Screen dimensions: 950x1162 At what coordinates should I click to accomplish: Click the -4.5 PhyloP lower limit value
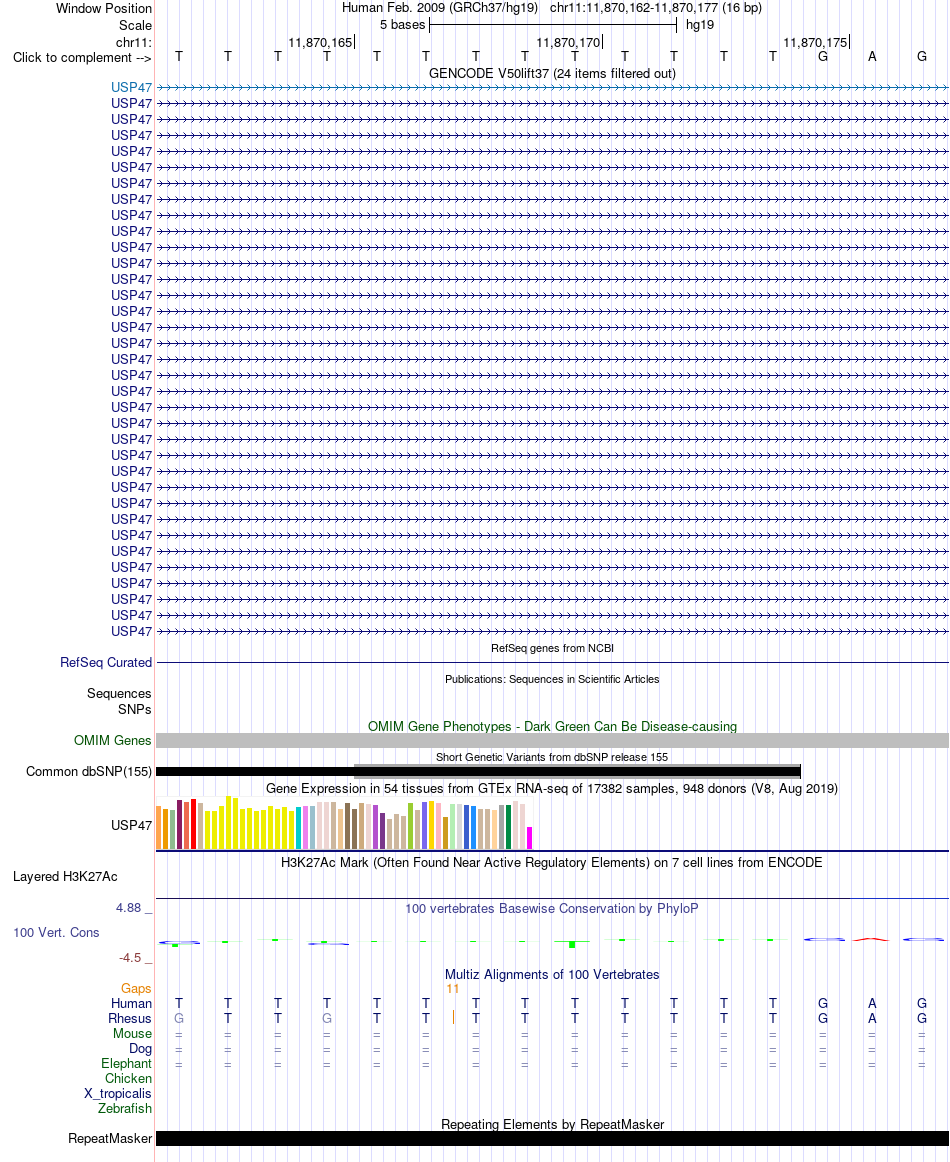click(x=130, y=958)
